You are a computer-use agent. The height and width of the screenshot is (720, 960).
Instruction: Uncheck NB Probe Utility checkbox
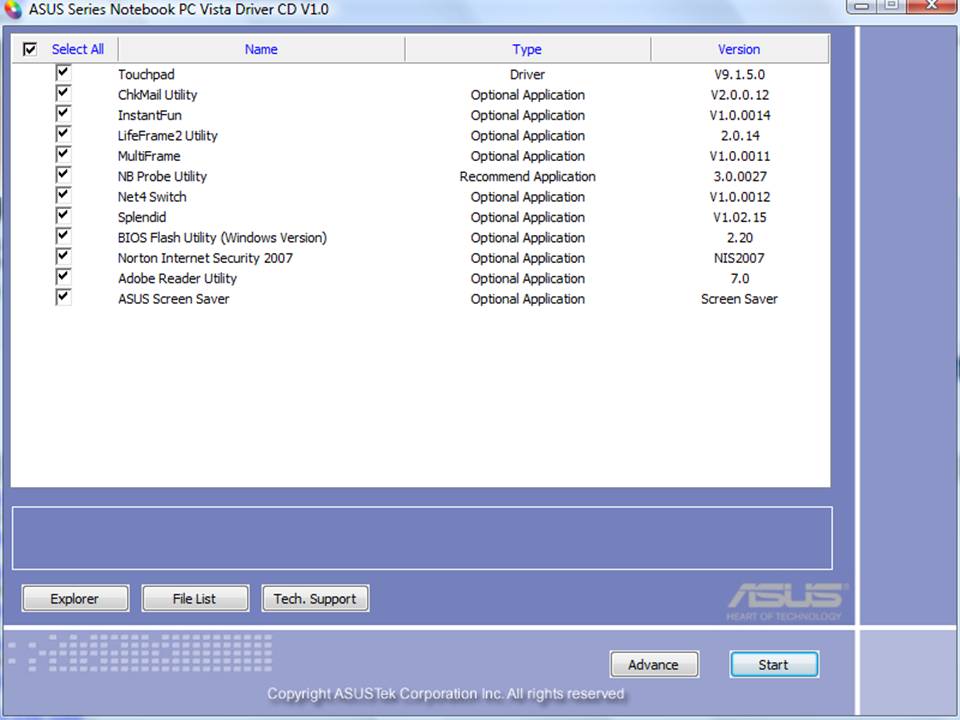pyautogui.click(x=63, y=175)
